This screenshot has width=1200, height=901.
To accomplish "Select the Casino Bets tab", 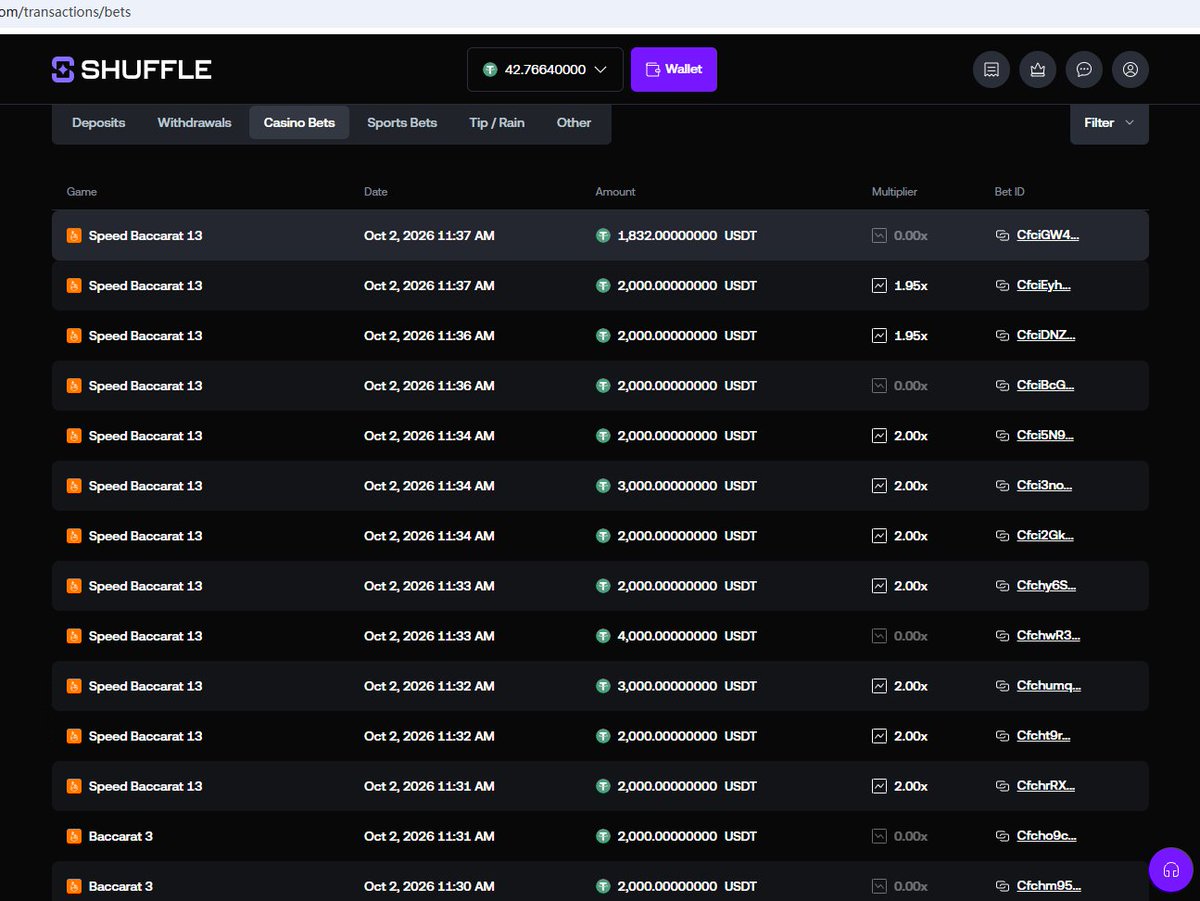I will point(299,123).
